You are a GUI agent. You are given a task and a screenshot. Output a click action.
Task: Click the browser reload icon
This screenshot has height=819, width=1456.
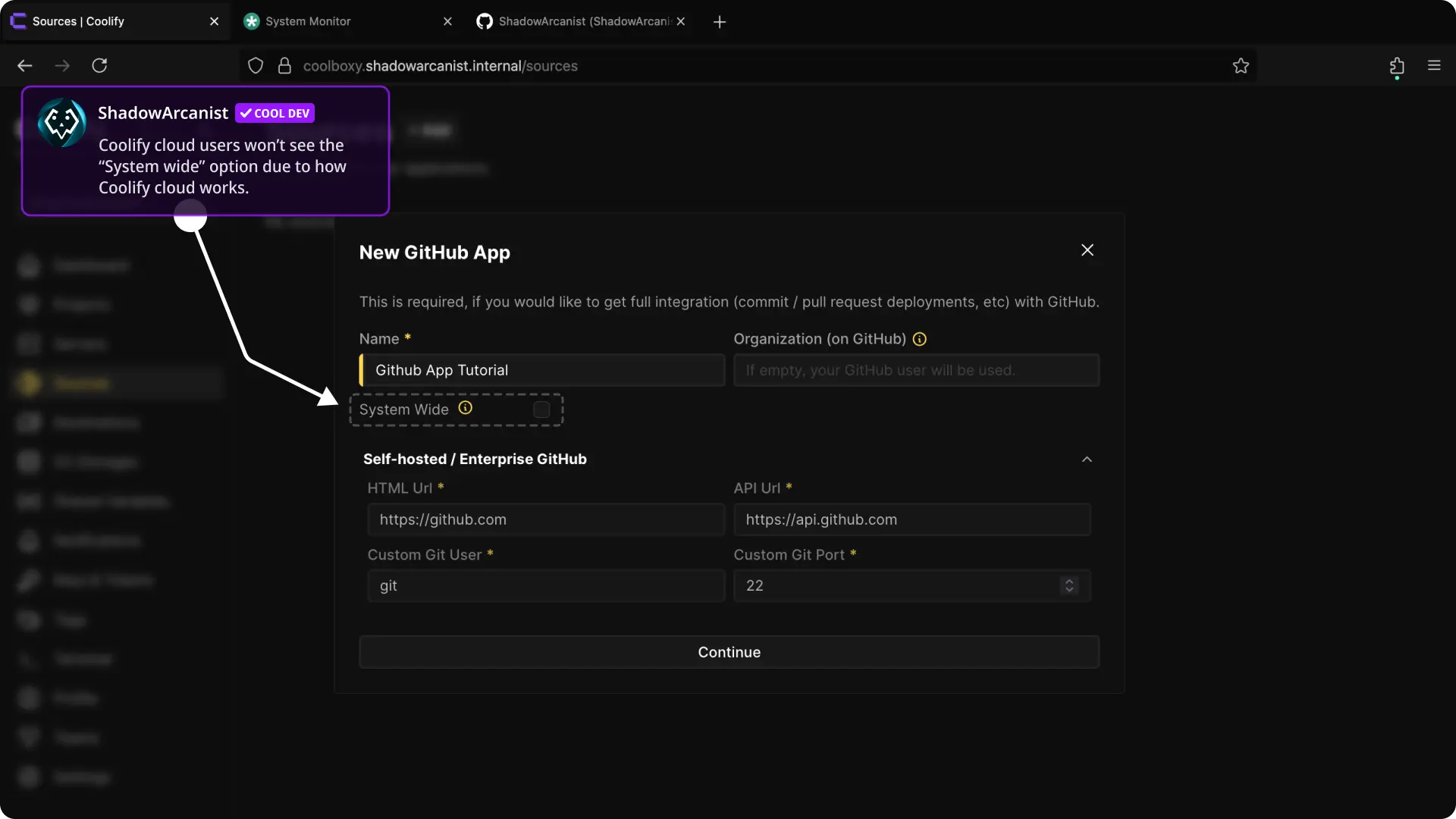click(99, 65)
